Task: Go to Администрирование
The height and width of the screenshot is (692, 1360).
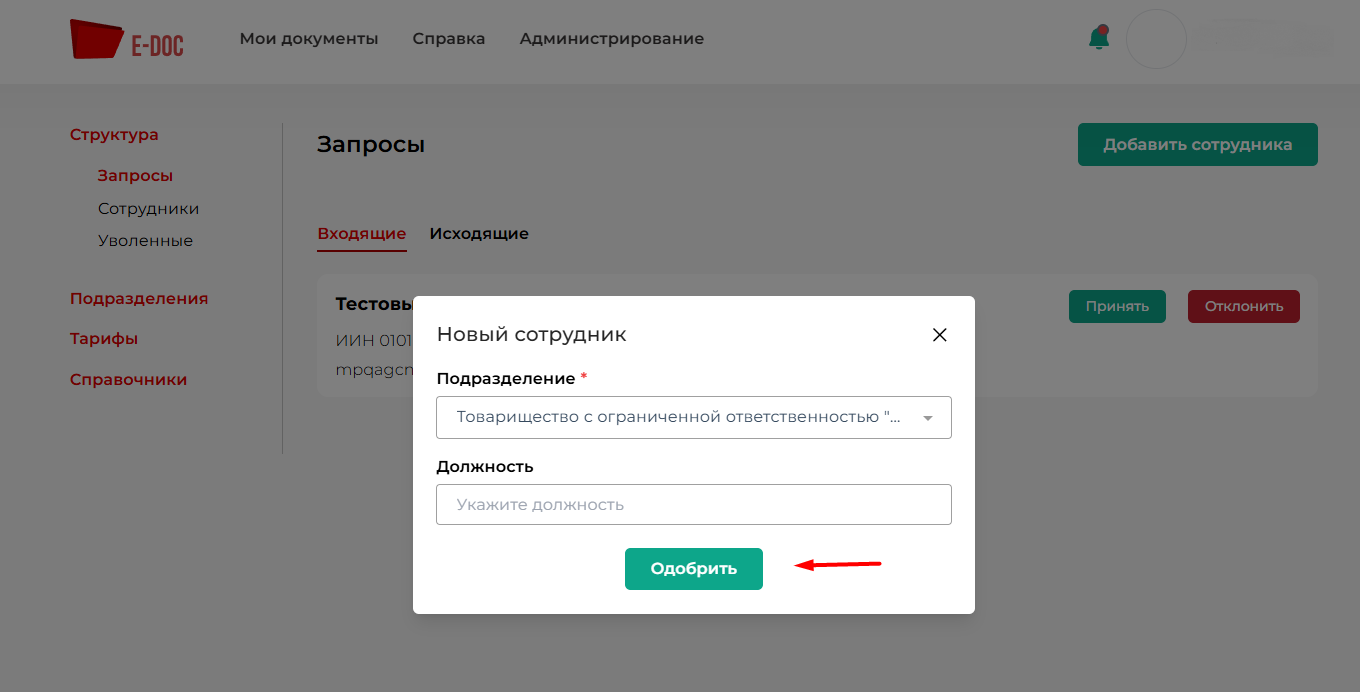Action: (611, 39)
